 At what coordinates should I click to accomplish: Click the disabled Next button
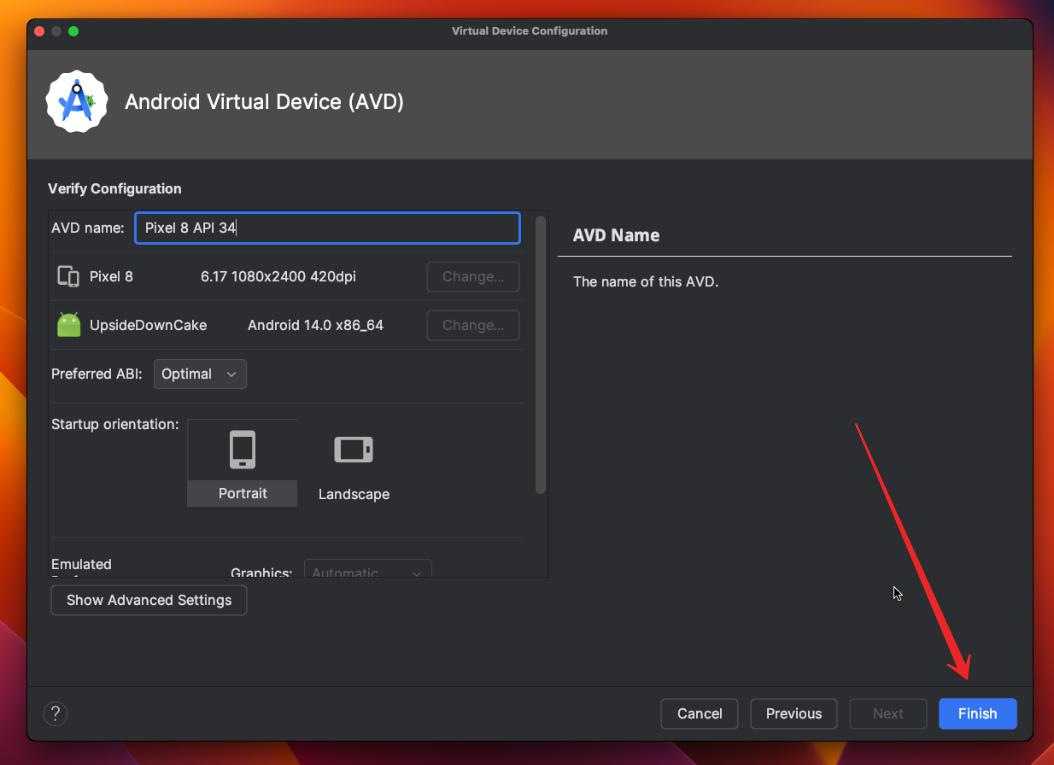point(888,713)
